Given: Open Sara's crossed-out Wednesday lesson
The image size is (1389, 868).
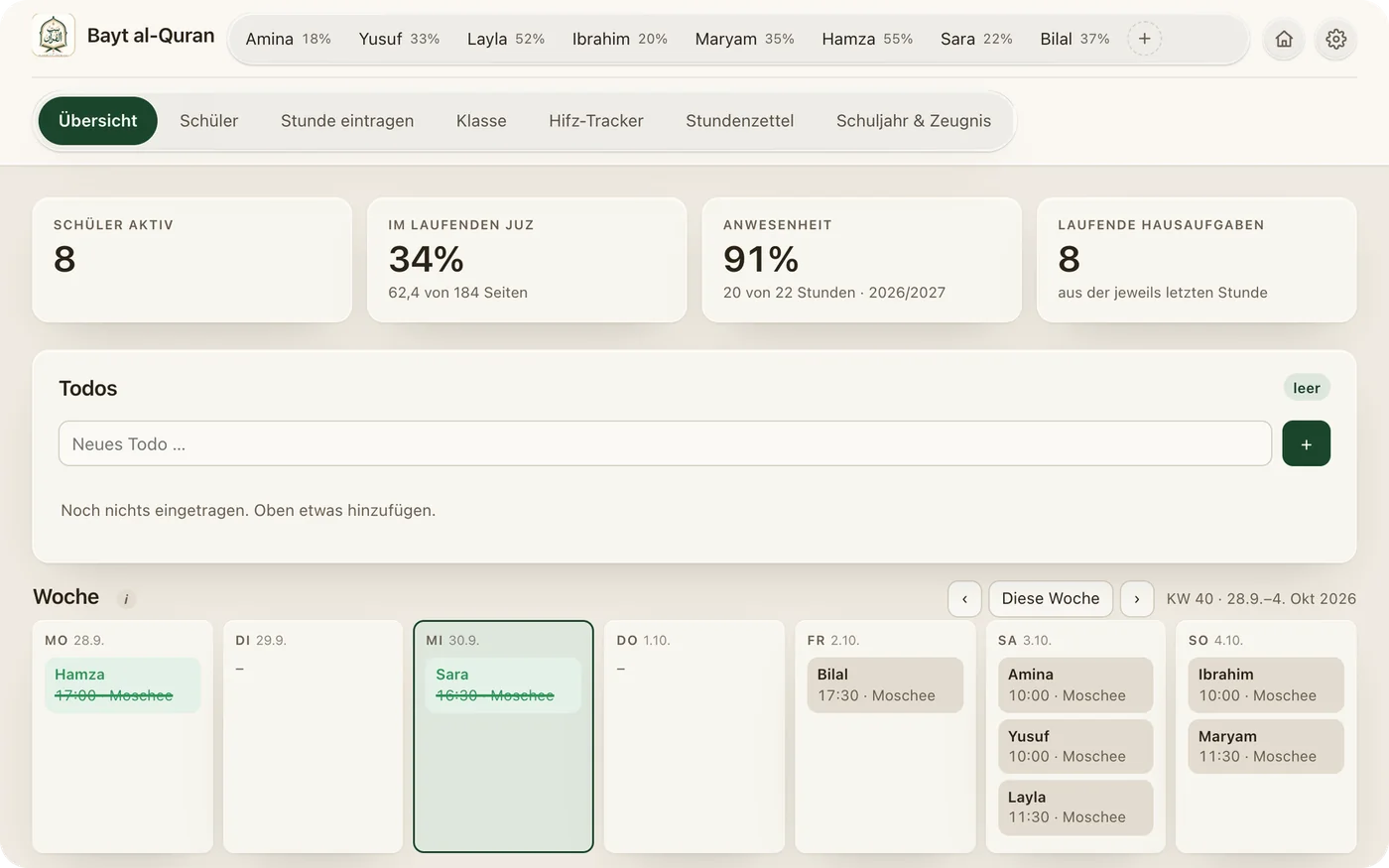Looking at the screenshot, I should point(503,684).
